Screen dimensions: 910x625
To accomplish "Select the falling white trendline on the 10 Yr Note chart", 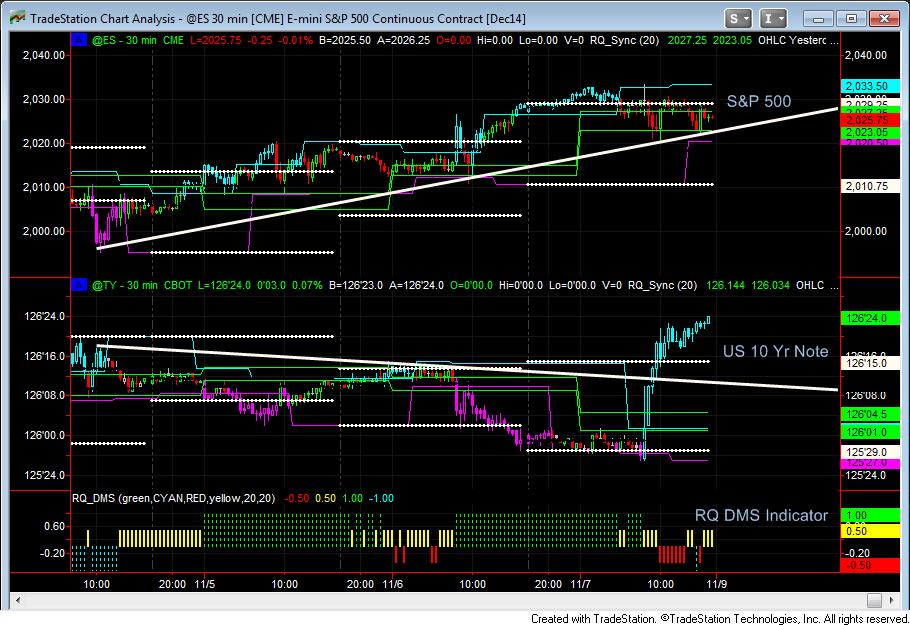I will [467, 368].
